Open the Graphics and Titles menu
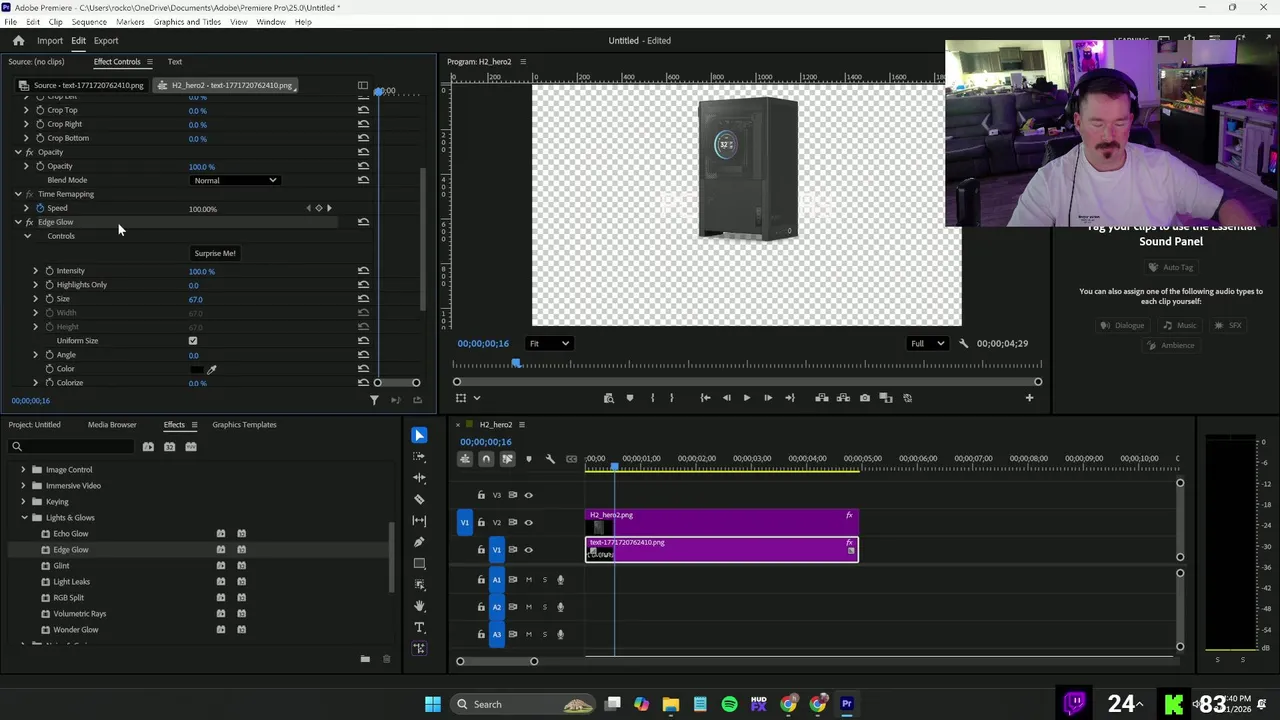Image resolution: width=1280 pixels, height=720 pixels. click(x=187, y=22)
